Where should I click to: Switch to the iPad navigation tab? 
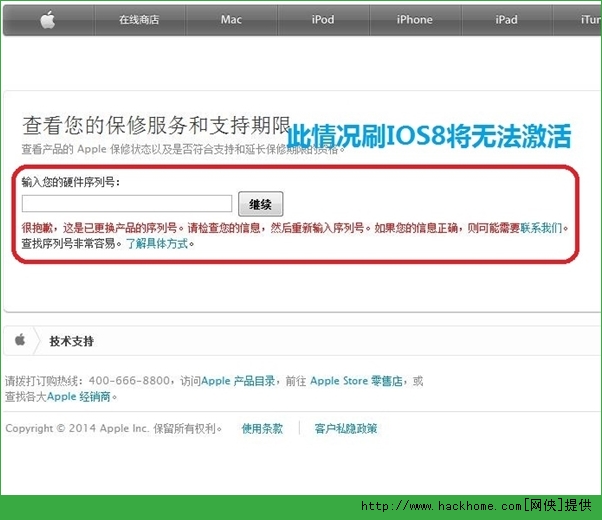click(x=506, y=19)
